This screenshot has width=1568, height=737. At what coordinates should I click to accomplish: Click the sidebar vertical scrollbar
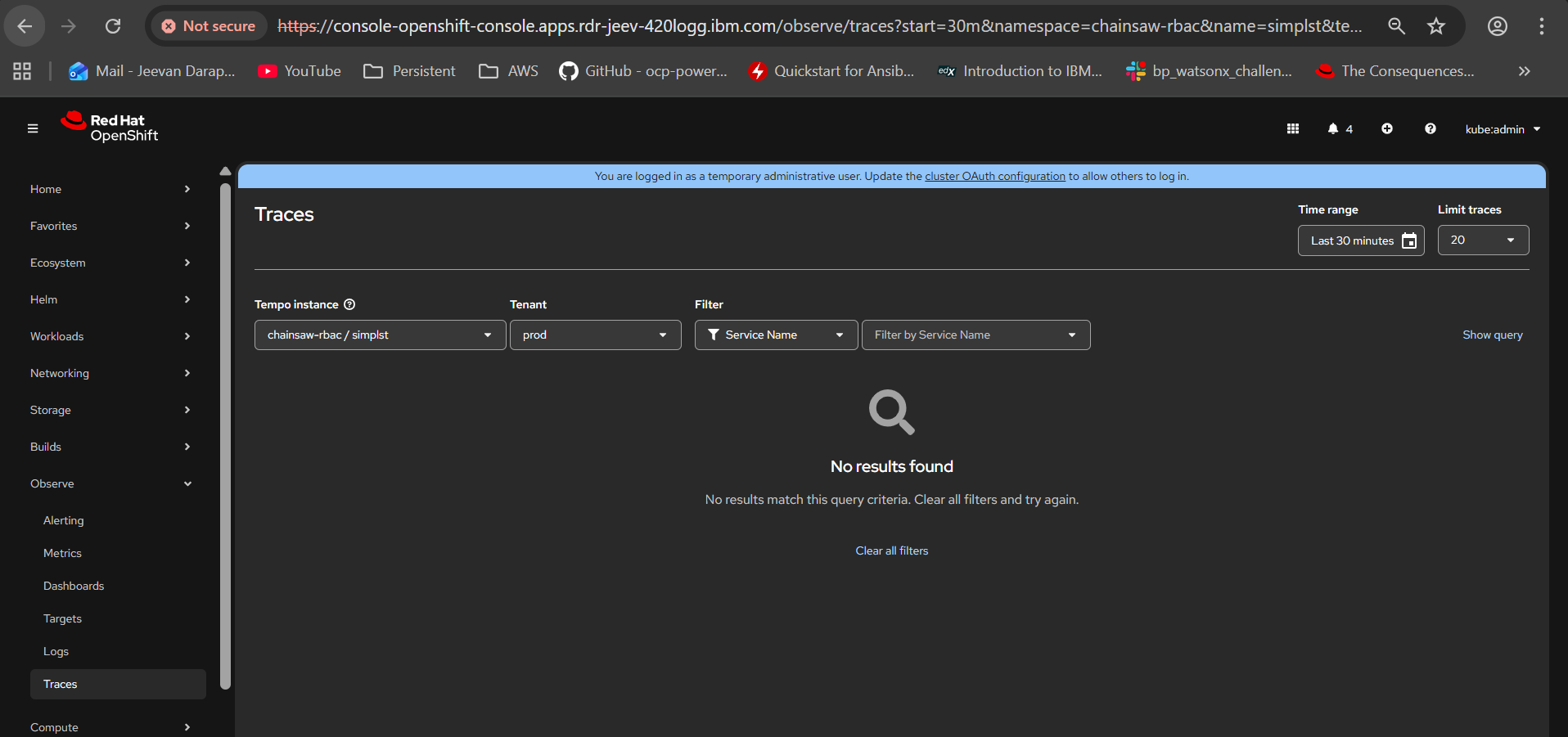(x=226, y=436)
